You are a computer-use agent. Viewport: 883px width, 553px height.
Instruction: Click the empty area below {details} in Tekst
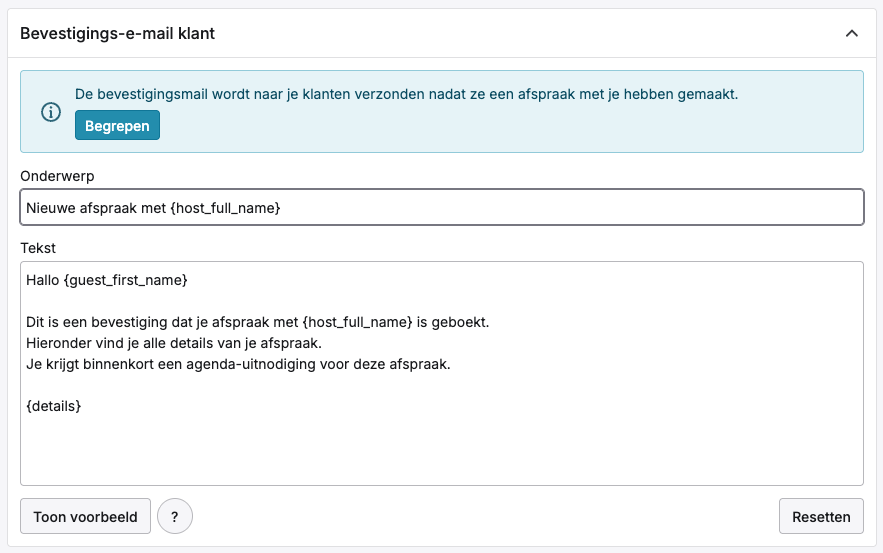coord(440,450)
